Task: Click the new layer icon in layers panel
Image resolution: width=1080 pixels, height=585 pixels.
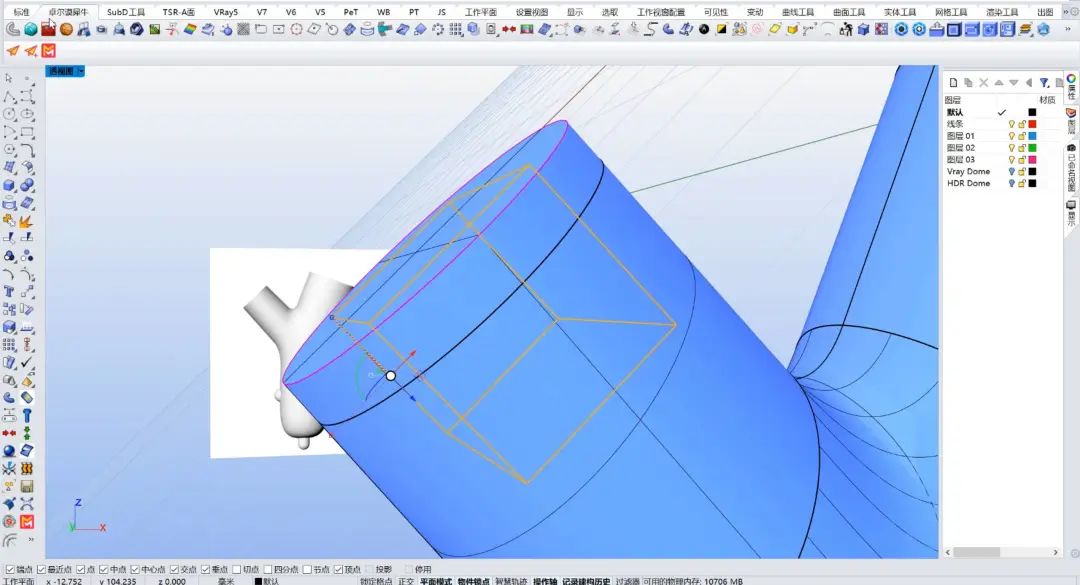Action: (954, 83)
